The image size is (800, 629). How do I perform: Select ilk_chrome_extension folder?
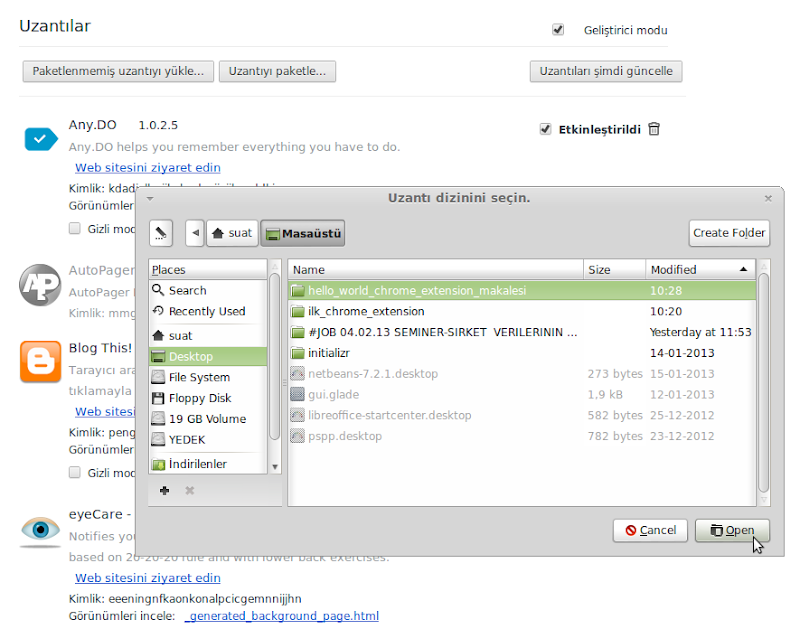tap(522, 311)
